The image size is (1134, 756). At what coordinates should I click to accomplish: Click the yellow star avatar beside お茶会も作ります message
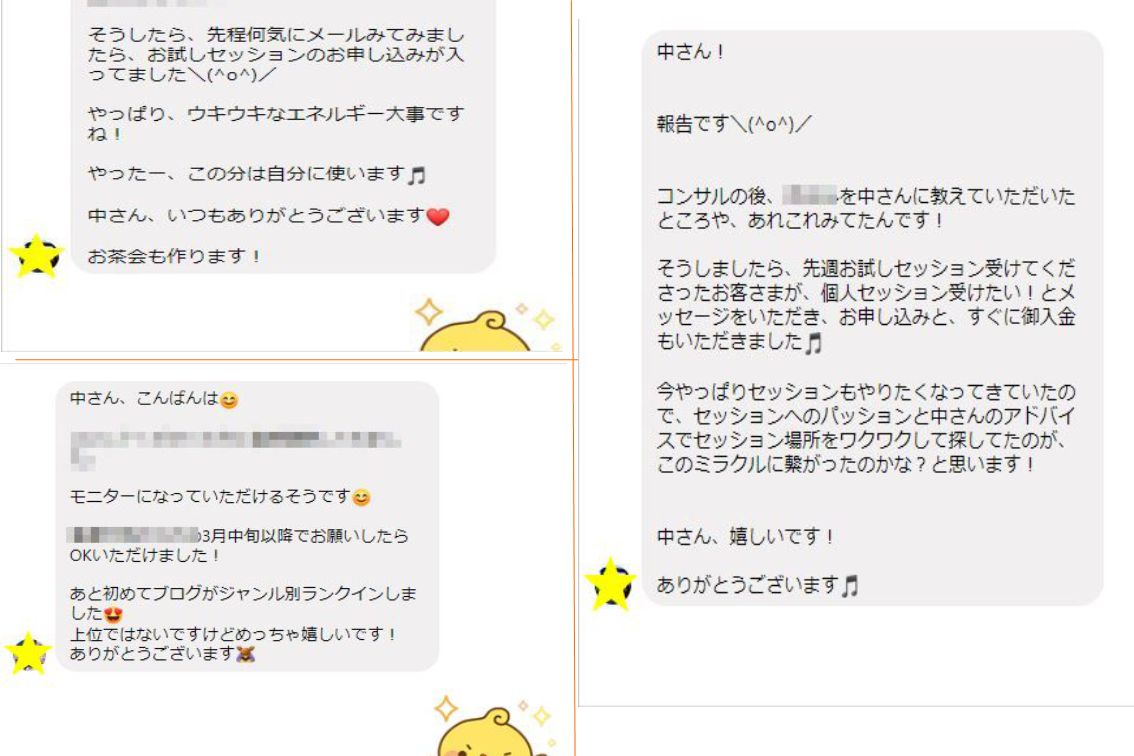coord(36,255)
